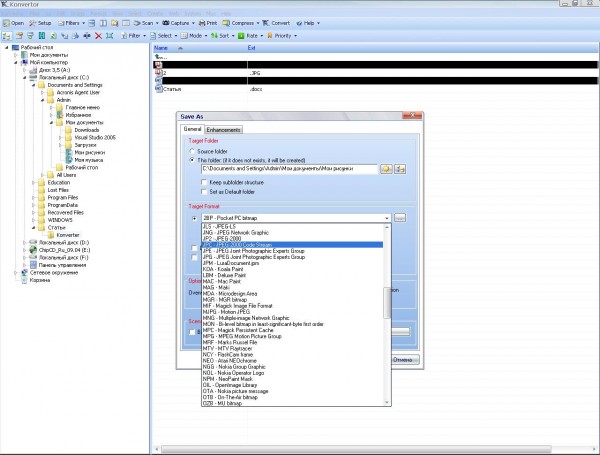This screenshot has height=455, width=600.
Task: Collapse the Admin folder node
Action: 42,100
